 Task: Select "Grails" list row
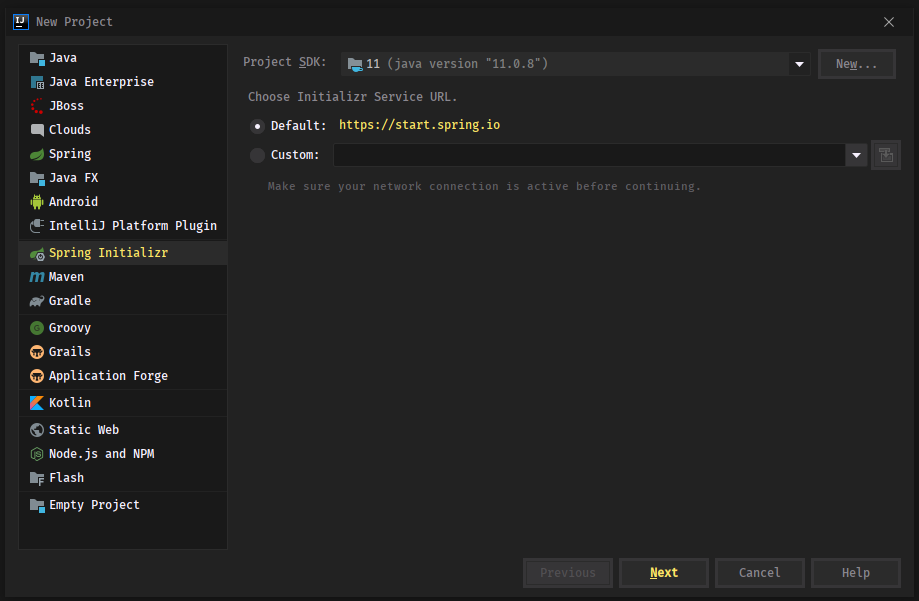(123, 352)
